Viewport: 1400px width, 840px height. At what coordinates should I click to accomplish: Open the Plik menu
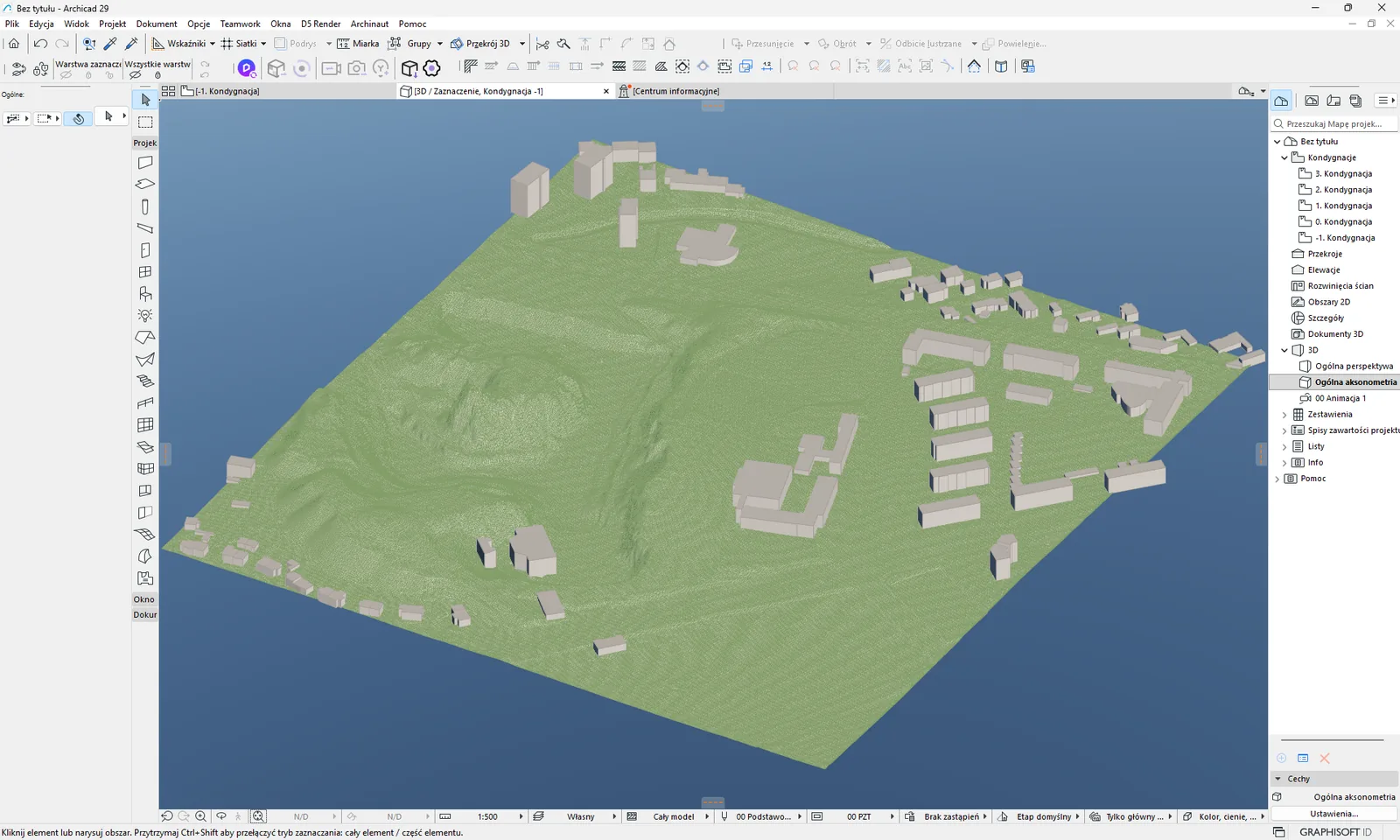click(12, 24)
